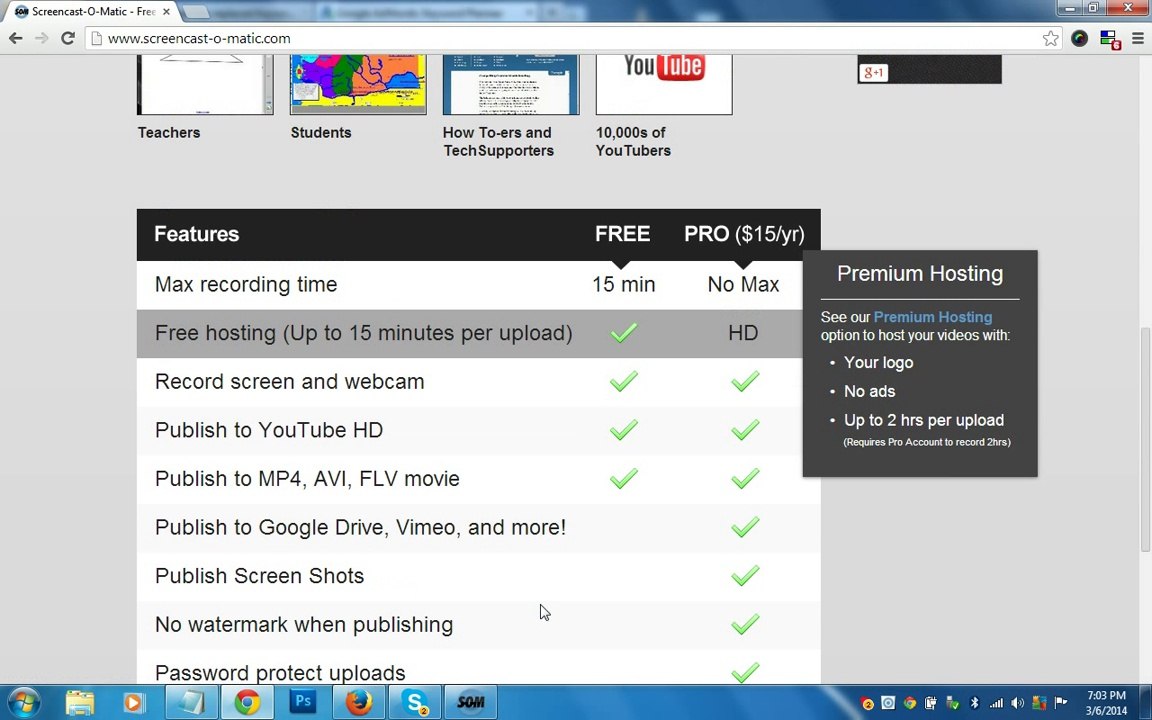Open the SOM recorder taskbar button

tap(470, 702)
